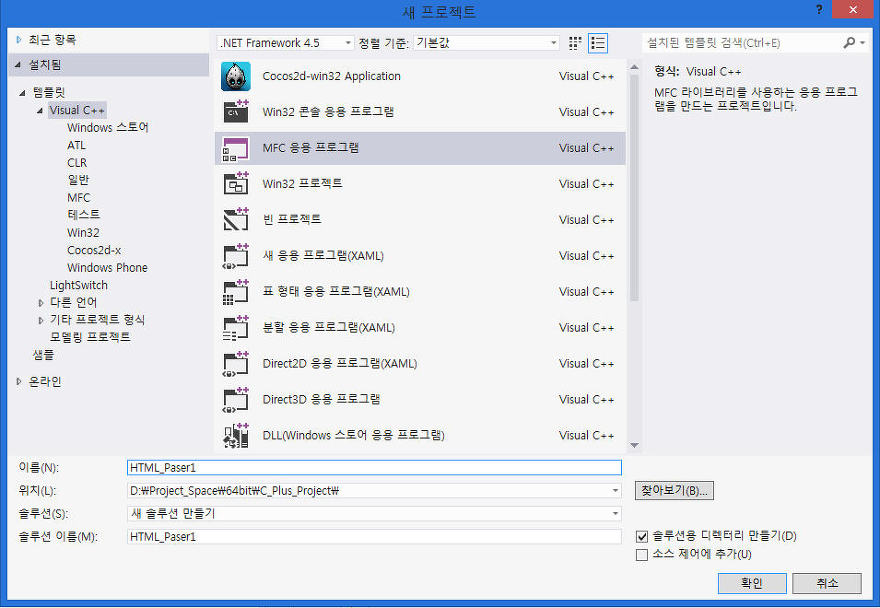Open the .NET Framework 4.5 dropdown
Screen dimensions: 880x608
(285, 43)
